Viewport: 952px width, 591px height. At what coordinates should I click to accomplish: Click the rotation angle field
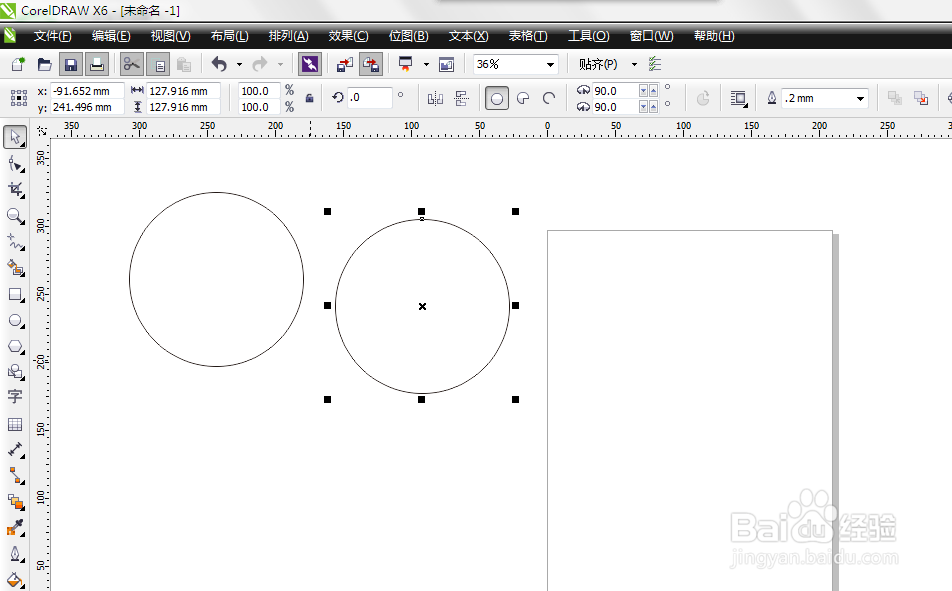[370, 97]
